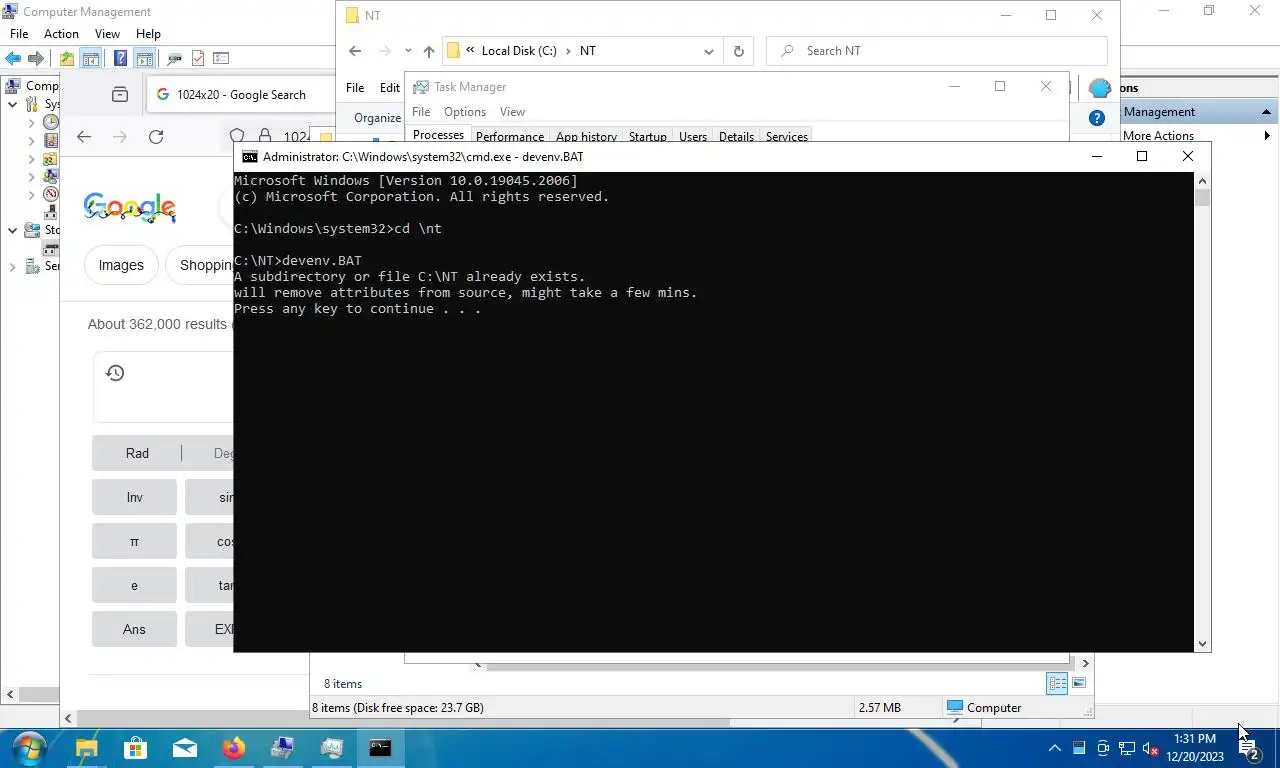Open the notification center icon in taskbar

1248,748
